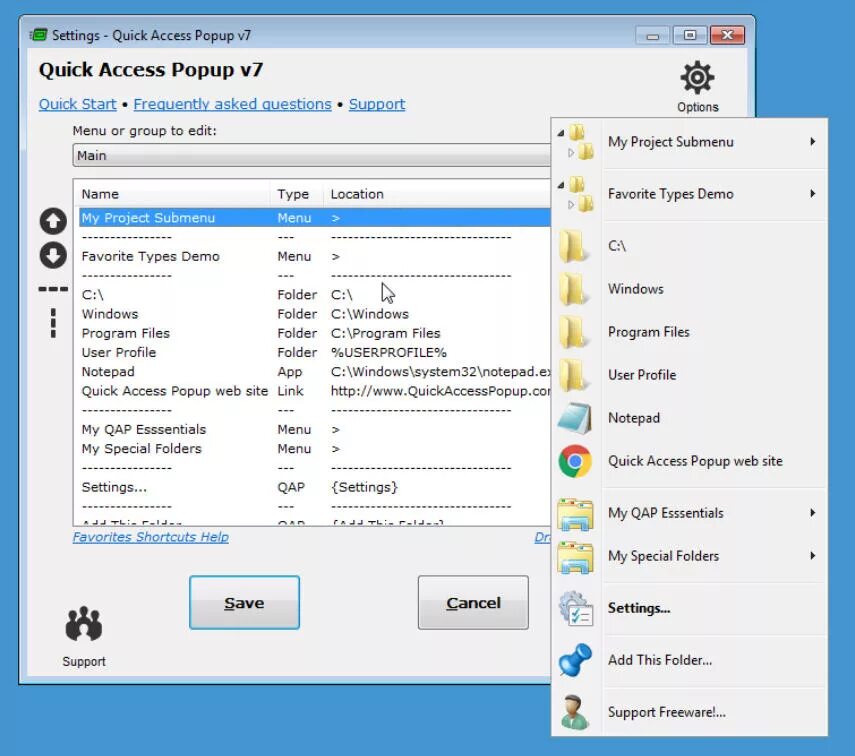Select Quick Access Popup web site row
This screenshot has height=756, width=855.
[315, 391]
